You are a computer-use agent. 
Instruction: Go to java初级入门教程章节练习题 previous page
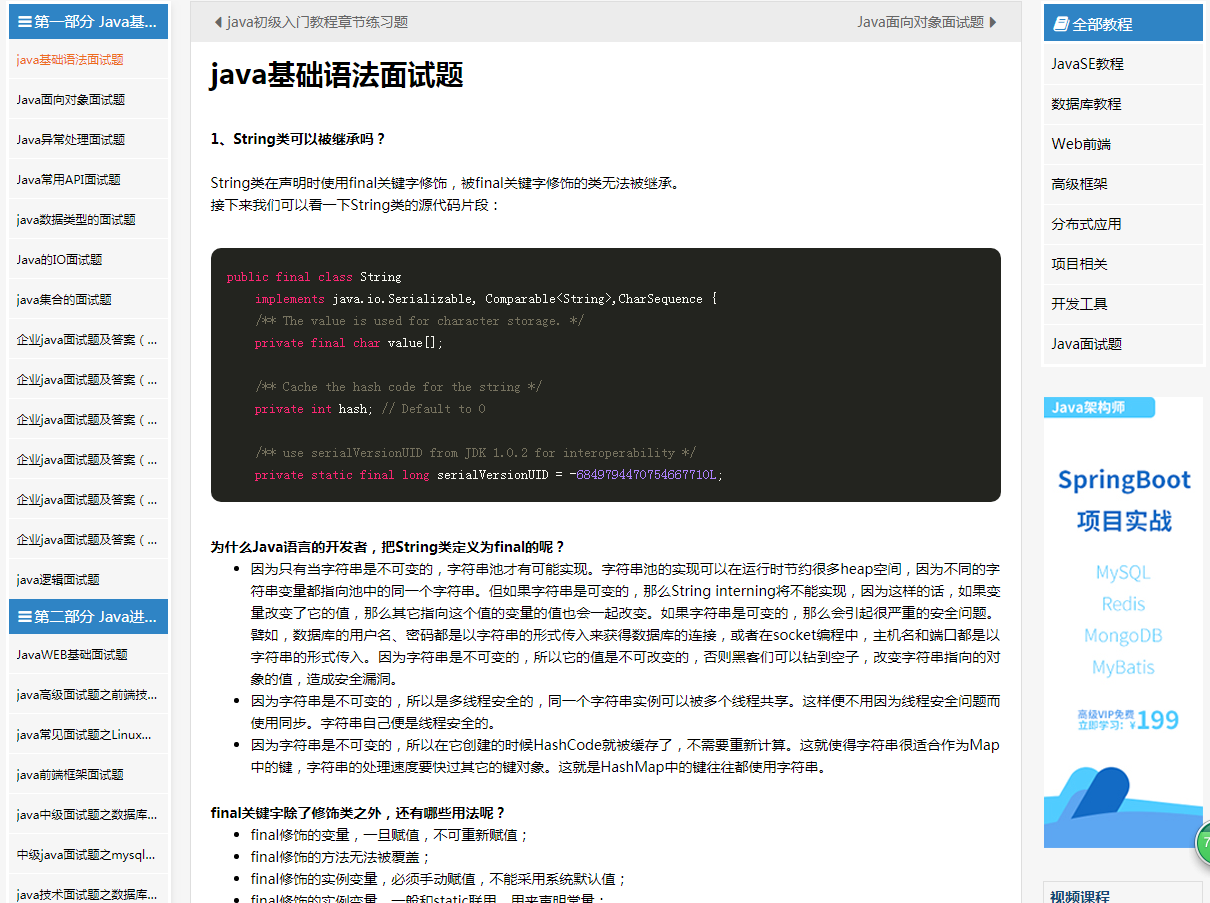[x=317, y=22]
